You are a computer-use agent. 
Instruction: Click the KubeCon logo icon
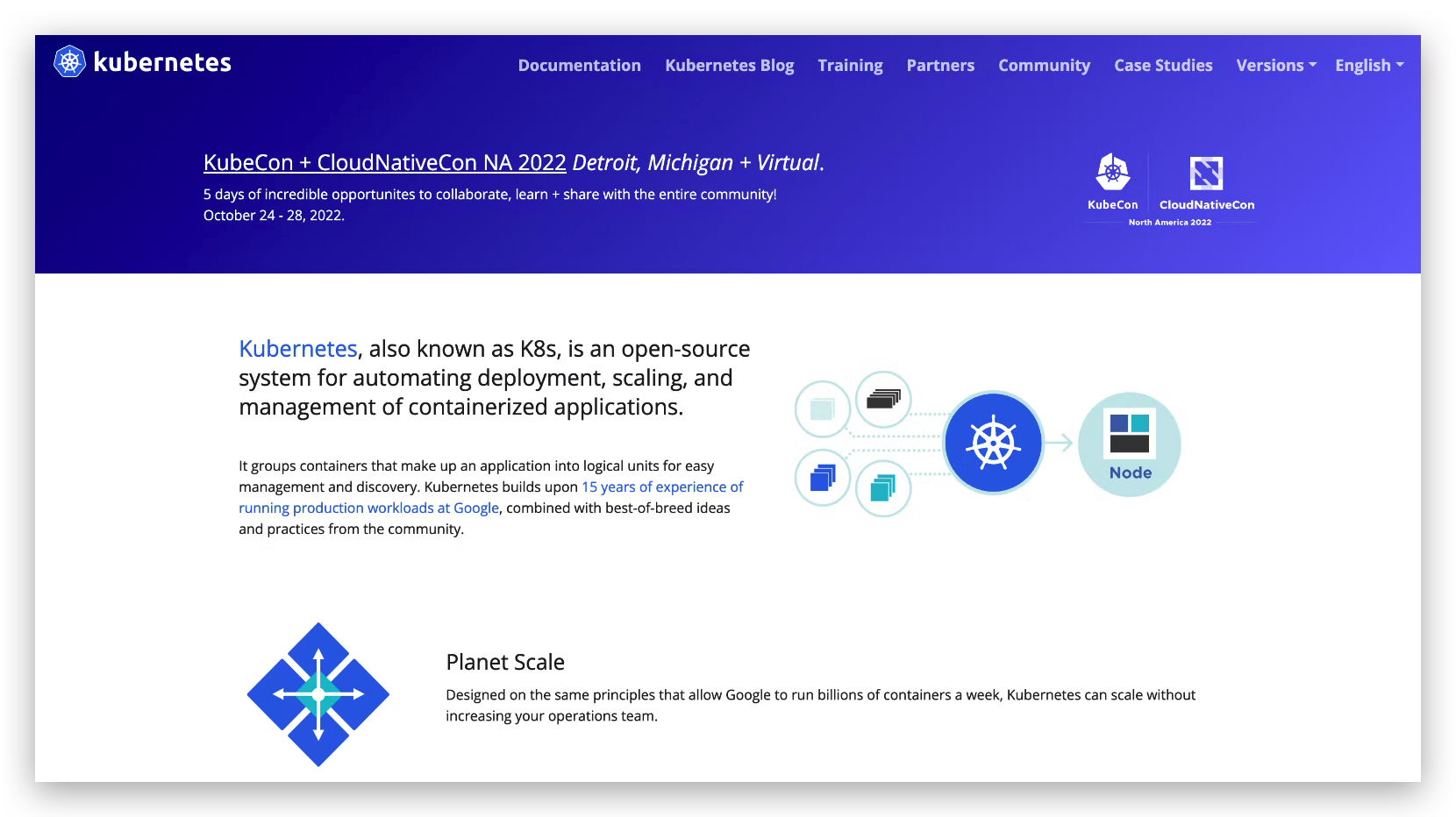pyautogui.click(x=1112, y=173)
